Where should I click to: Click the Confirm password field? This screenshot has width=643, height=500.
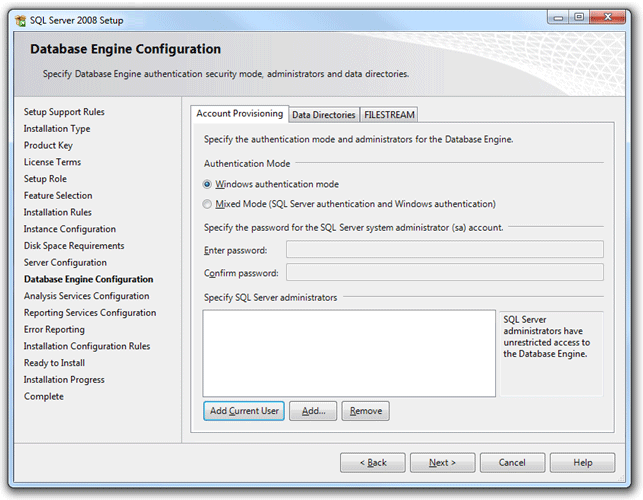point(445,272)
